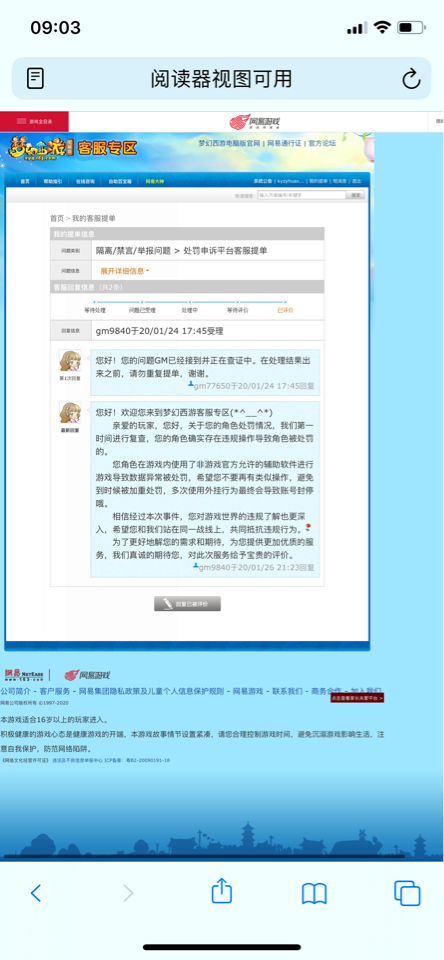Focus the quick search input field
This screenshot has width=444, height=960.
[301, 195]
